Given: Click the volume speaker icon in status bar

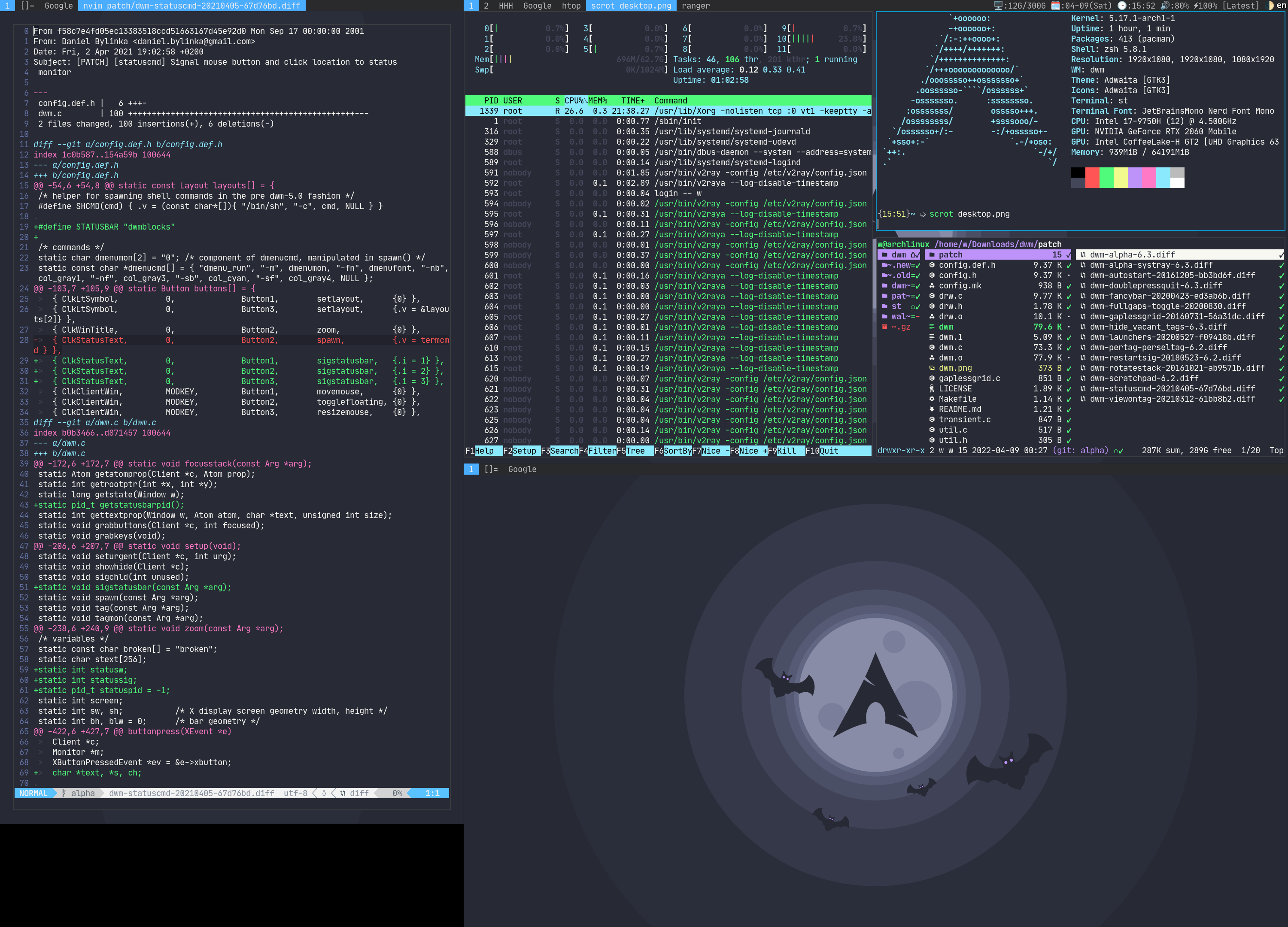Looking at the screenshot, I should coord(1164,6).
